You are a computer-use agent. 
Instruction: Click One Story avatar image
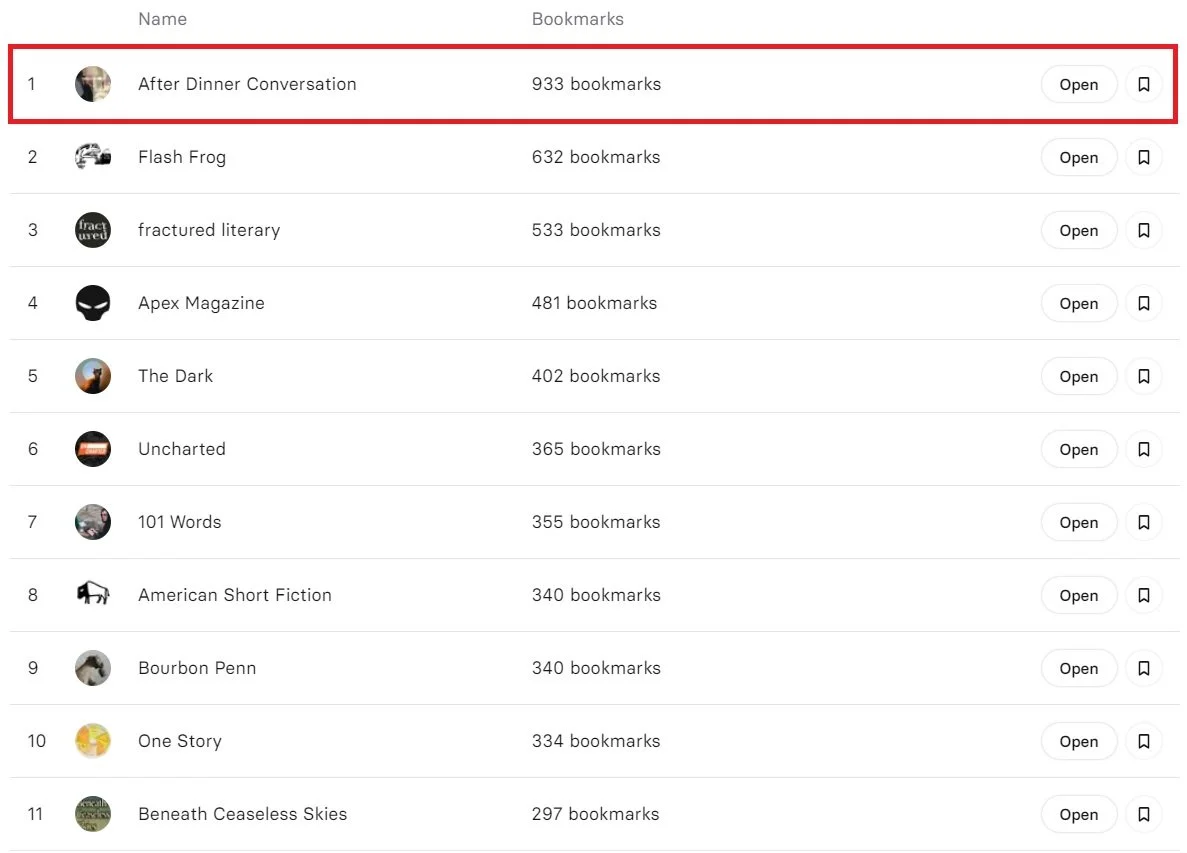pos(93,741)
